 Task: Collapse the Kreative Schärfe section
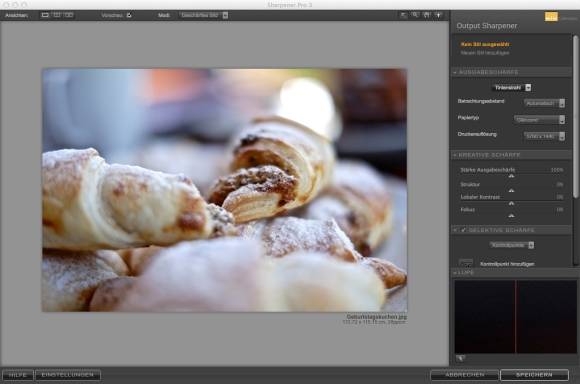click(x=455, y=155)
